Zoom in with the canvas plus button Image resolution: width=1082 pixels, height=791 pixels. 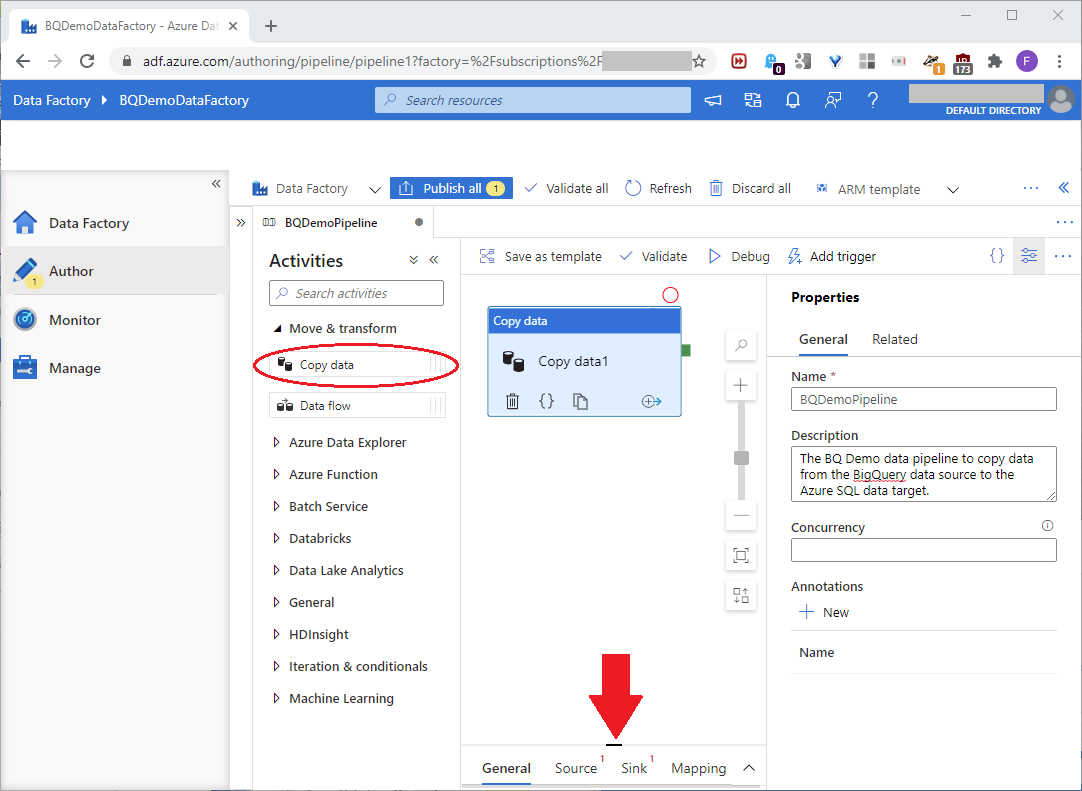coord(741,385)
